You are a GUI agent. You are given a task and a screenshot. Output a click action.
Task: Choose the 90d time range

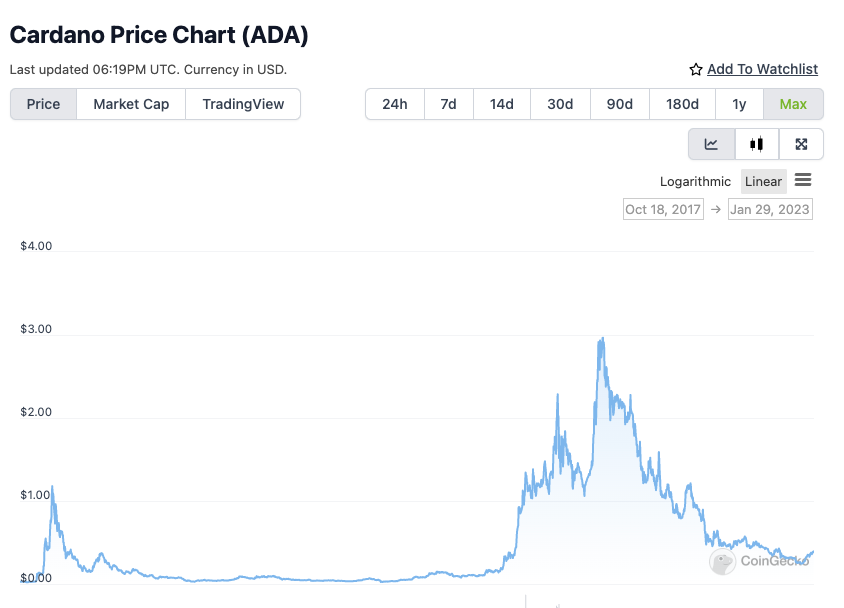(620, 104)
